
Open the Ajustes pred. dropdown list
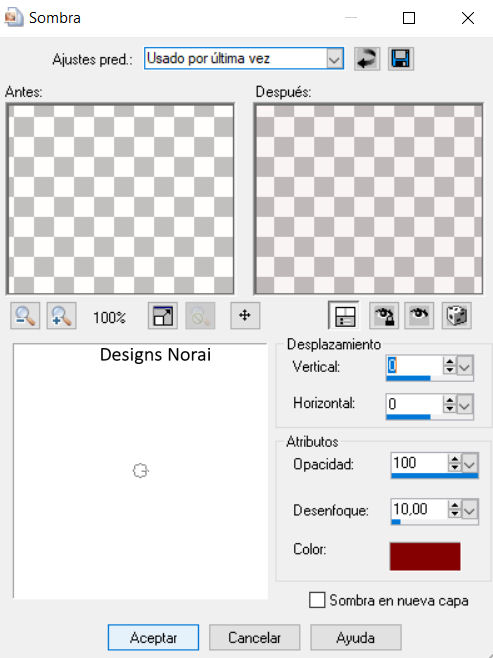(x=334, y=58)
